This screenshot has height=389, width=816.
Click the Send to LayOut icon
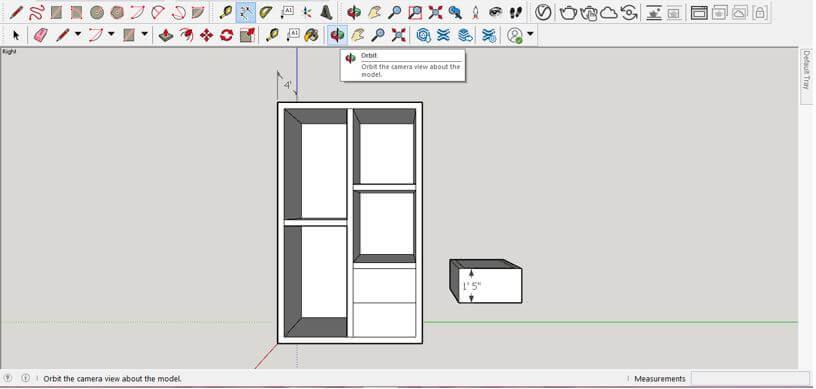pos(465,35)
